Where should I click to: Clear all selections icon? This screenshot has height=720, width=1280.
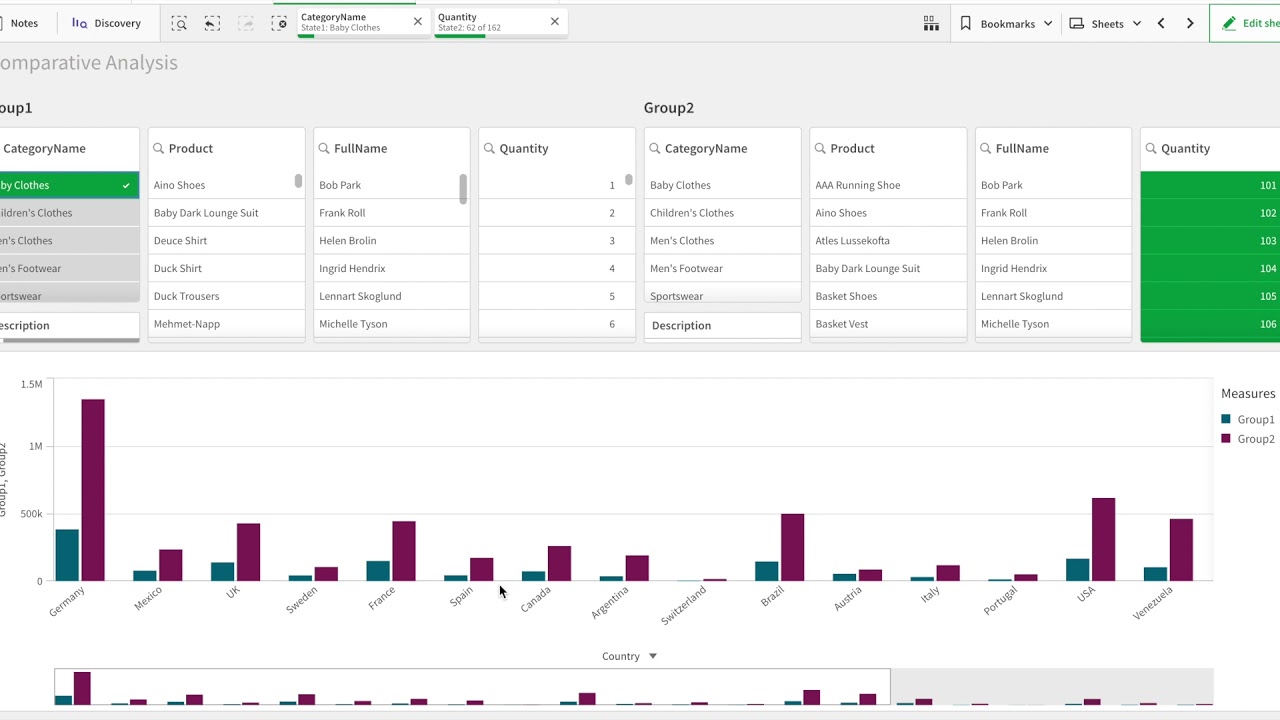279,23
